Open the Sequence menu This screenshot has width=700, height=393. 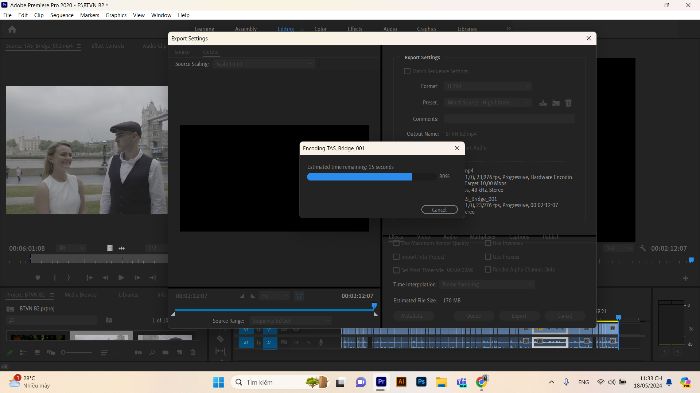click(62, 15)
